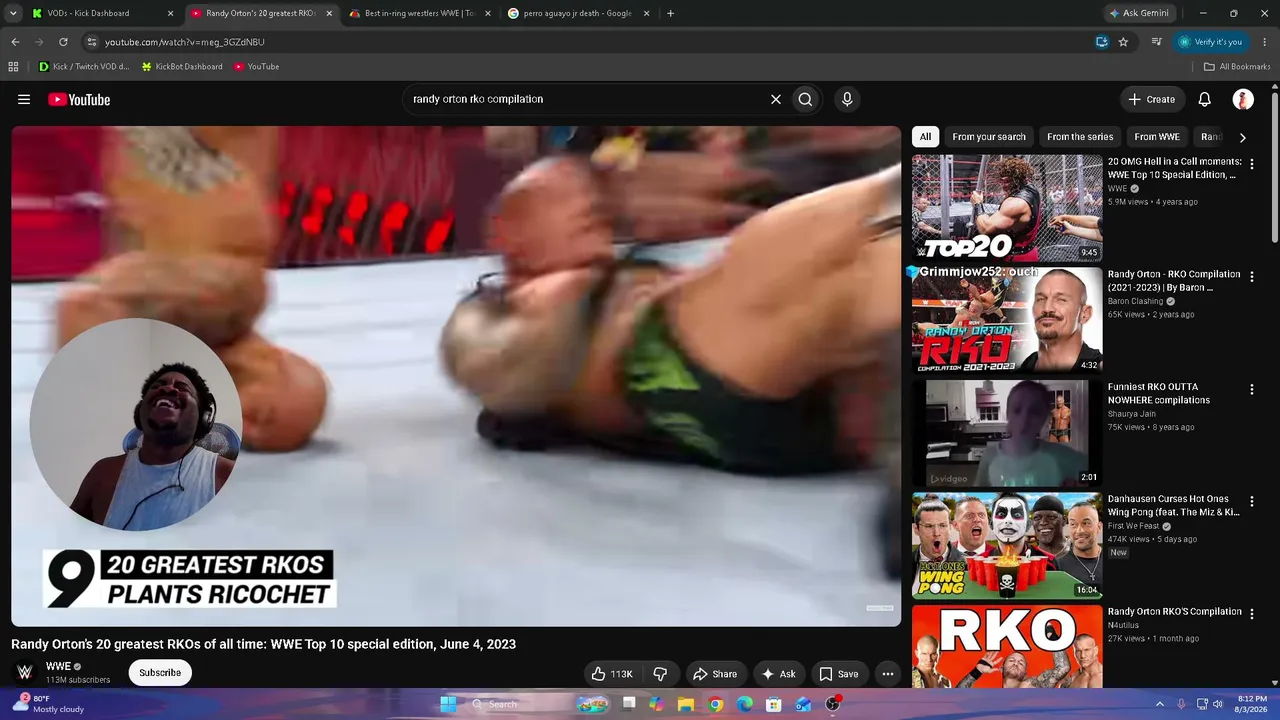Open options for Funniest RKO OUTTA NOWHERE video

tap(1251, 389)
